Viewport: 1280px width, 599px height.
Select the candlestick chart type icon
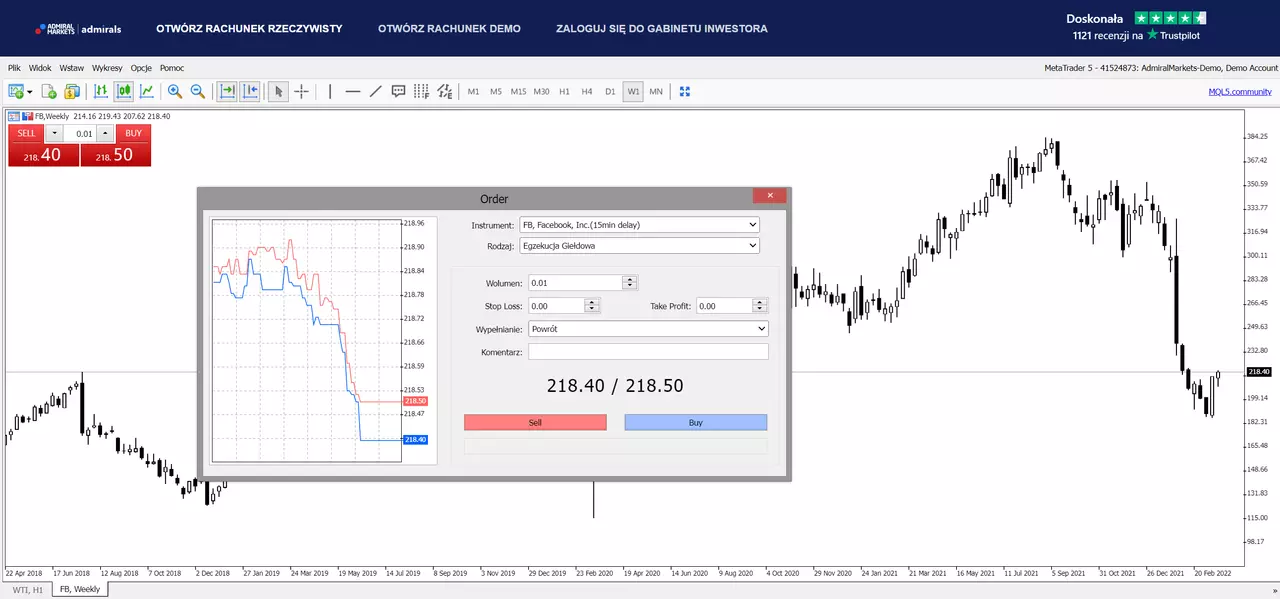pyautogui.click(x=124, y=91)
